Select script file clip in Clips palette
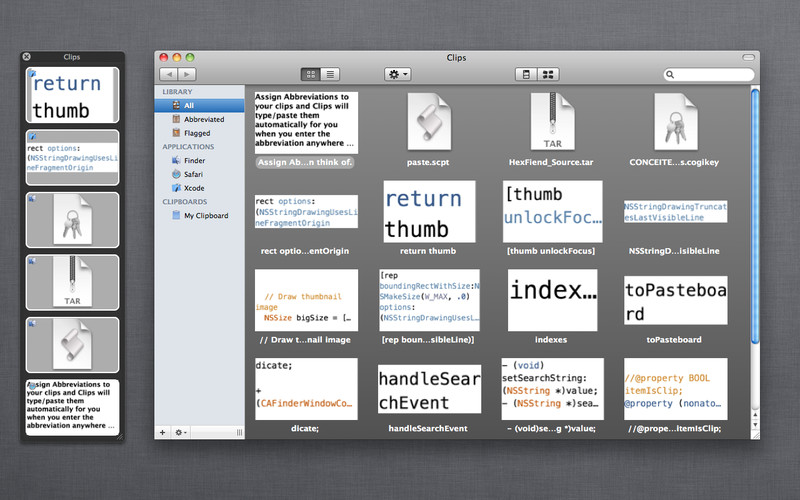800x500 pixels. point(72,345)
